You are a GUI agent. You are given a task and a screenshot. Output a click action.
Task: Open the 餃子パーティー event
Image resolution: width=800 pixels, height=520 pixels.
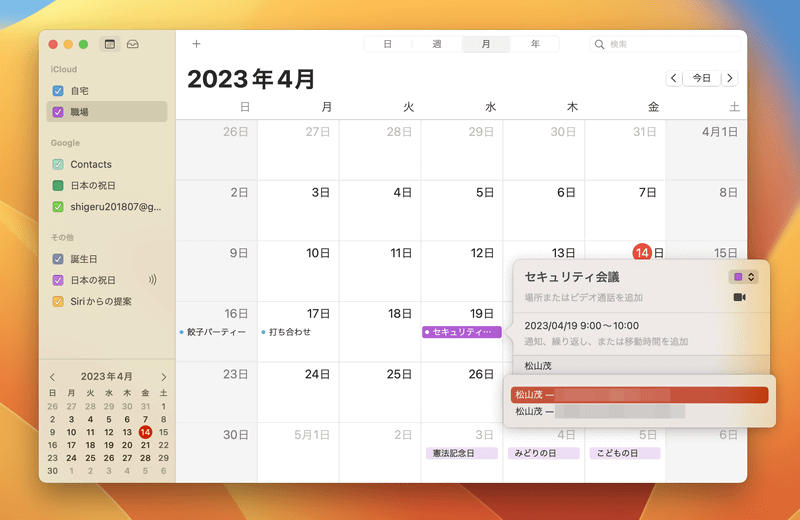tap(213, 332)
